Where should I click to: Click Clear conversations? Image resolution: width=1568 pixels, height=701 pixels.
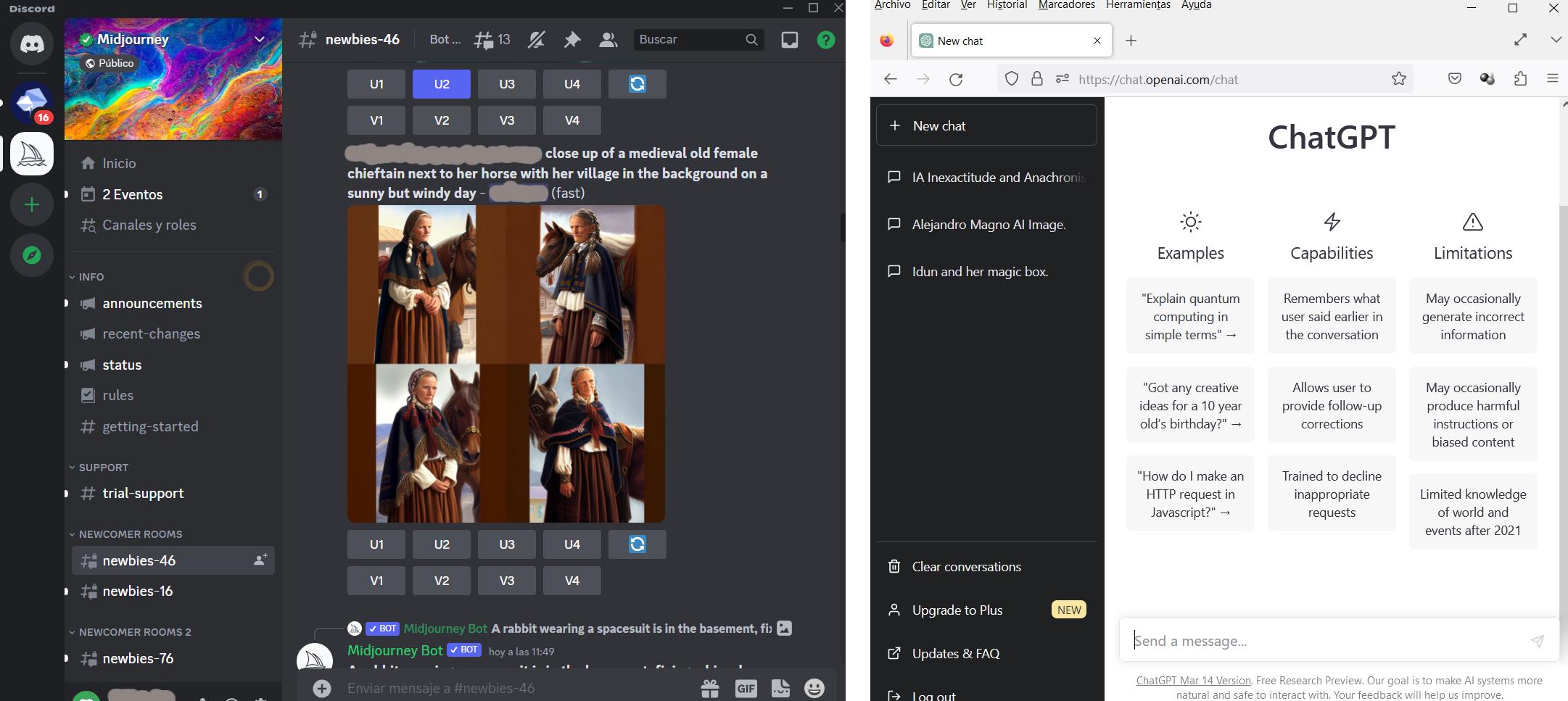(986, 567)
